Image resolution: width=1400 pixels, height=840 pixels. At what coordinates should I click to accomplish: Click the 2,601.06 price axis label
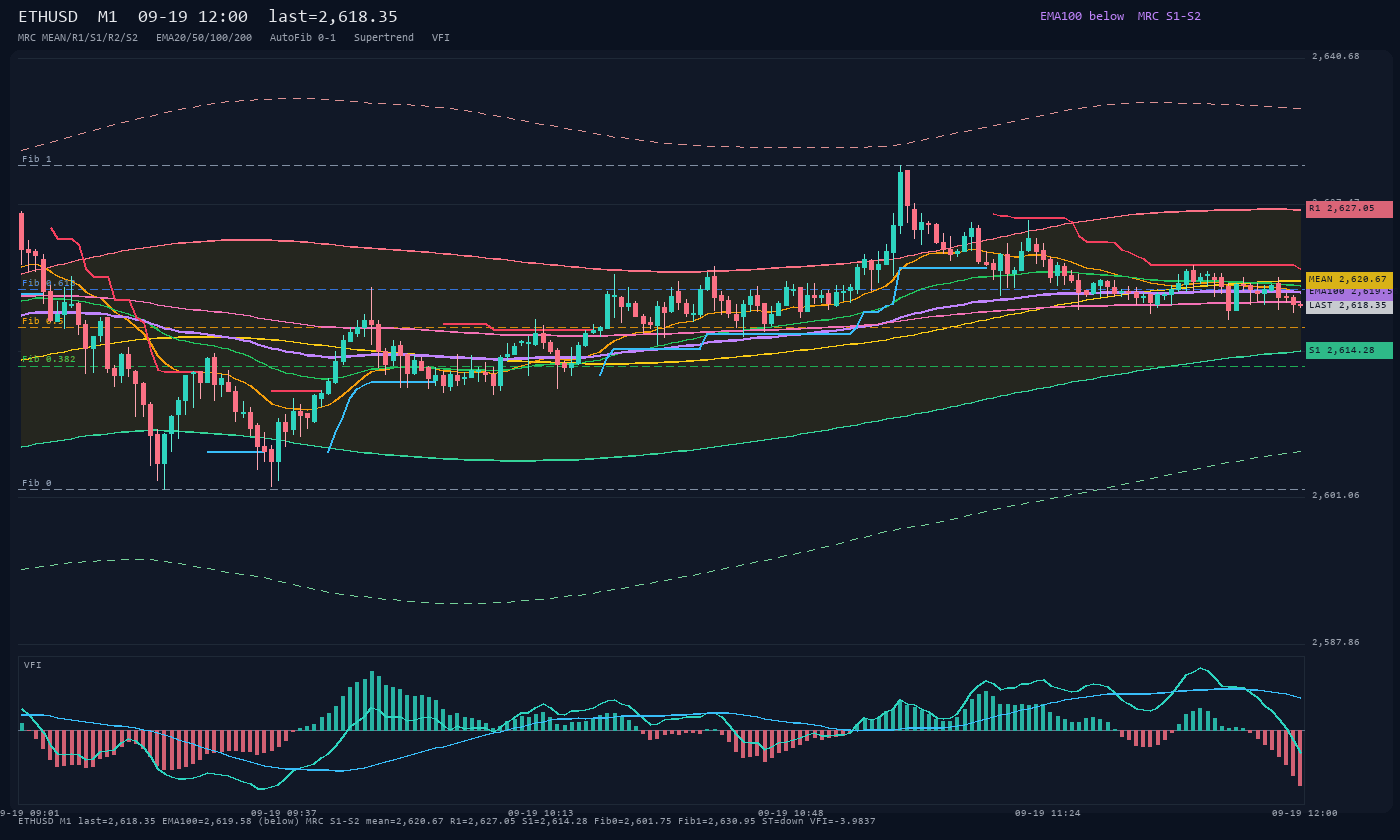1336,495
